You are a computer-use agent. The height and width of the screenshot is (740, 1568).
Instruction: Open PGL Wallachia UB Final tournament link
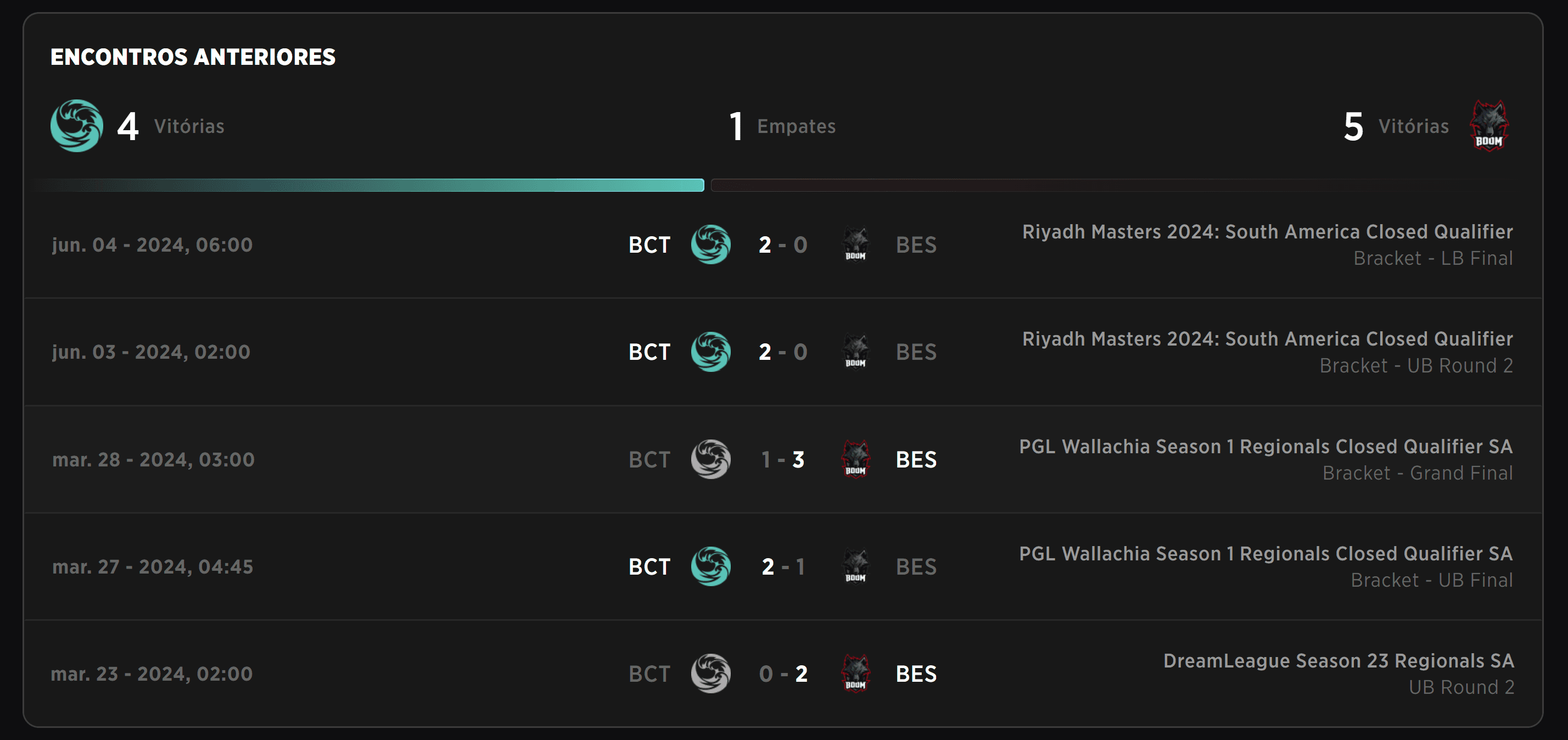[1265, 554]
